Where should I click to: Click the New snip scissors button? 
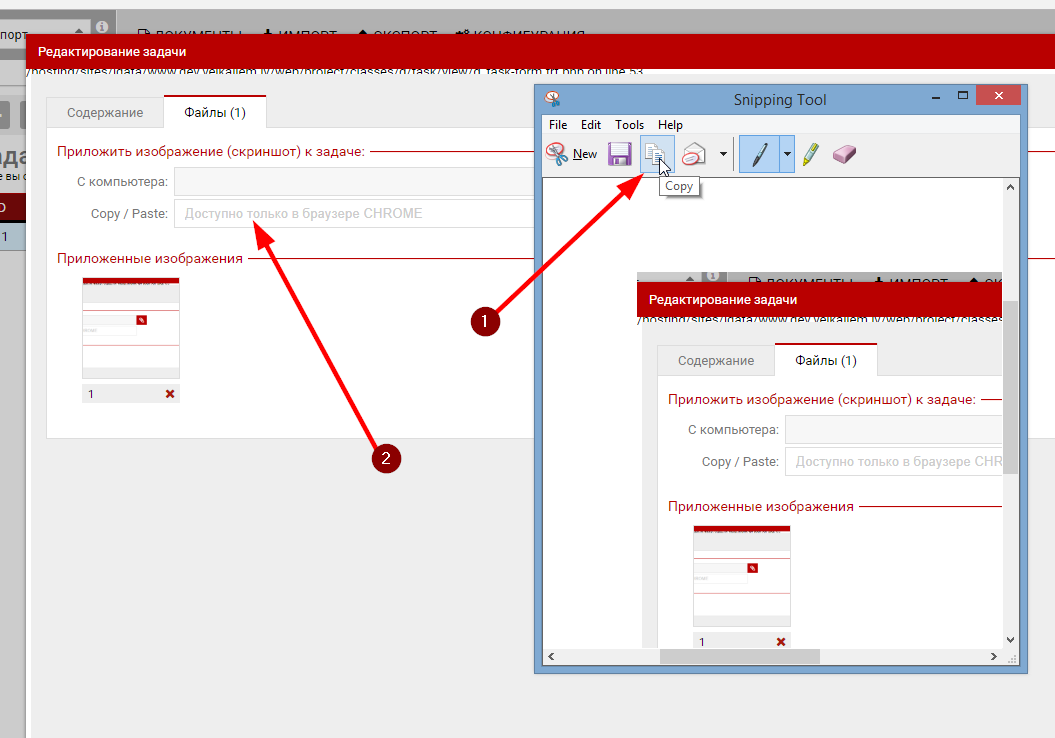(571, 154)
